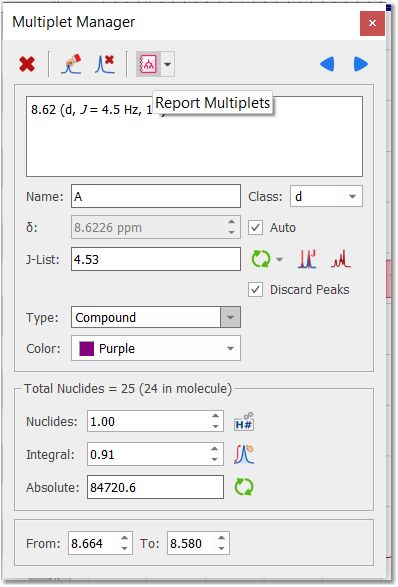
Task: Toggle the Discard Peaks checkbox
Action: tap(255, 290)
